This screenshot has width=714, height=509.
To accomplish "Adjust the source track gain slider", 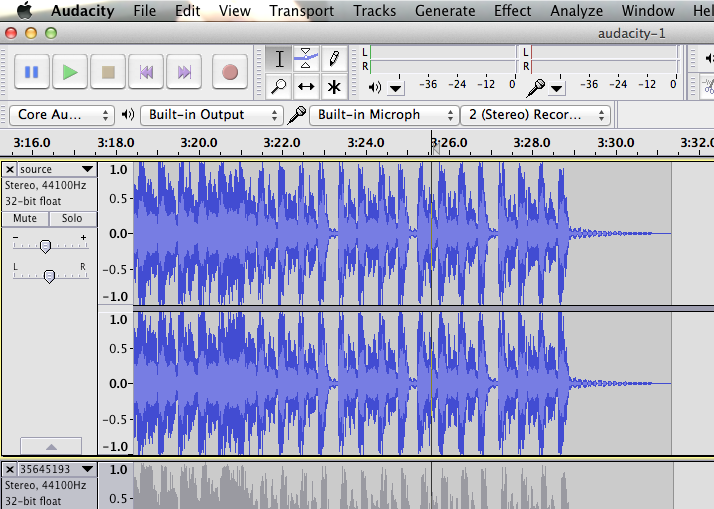I will [45, 246].
